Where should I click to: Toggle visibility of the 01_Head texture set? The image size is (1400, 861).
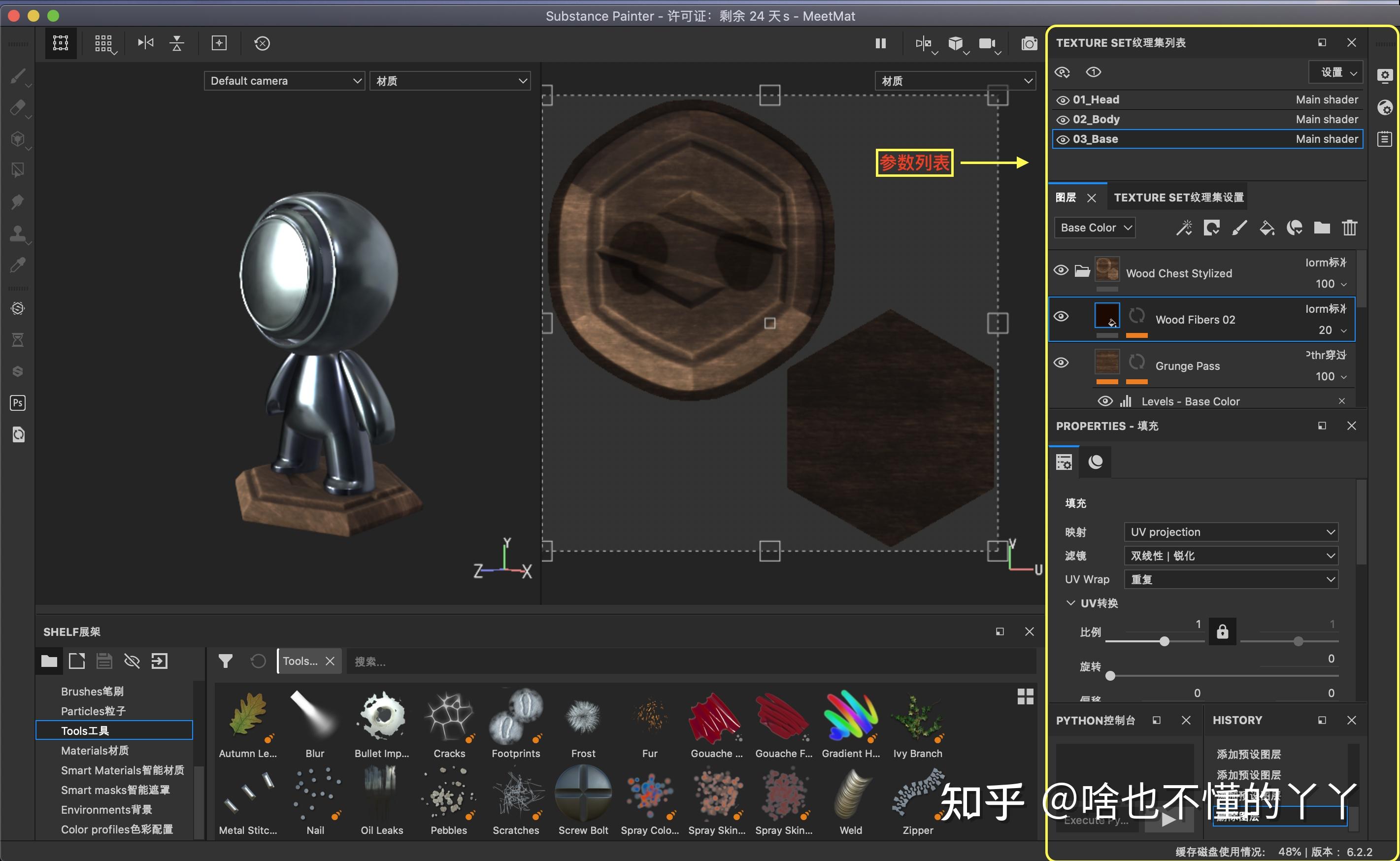1063,99
